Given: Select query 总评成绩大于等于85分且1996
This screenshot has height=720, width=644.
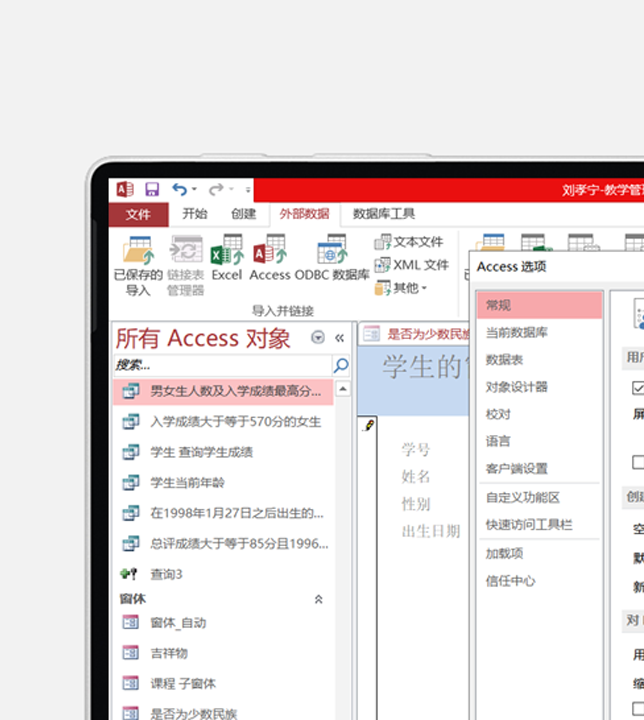Looking at the screenshot, I should pyautogui.click(x=223, y=544).
